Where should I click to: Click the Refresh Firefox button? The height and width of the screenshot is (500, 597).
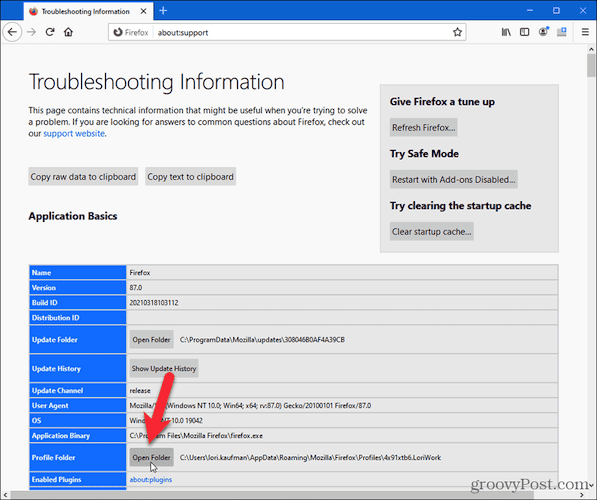coord(423,128)
